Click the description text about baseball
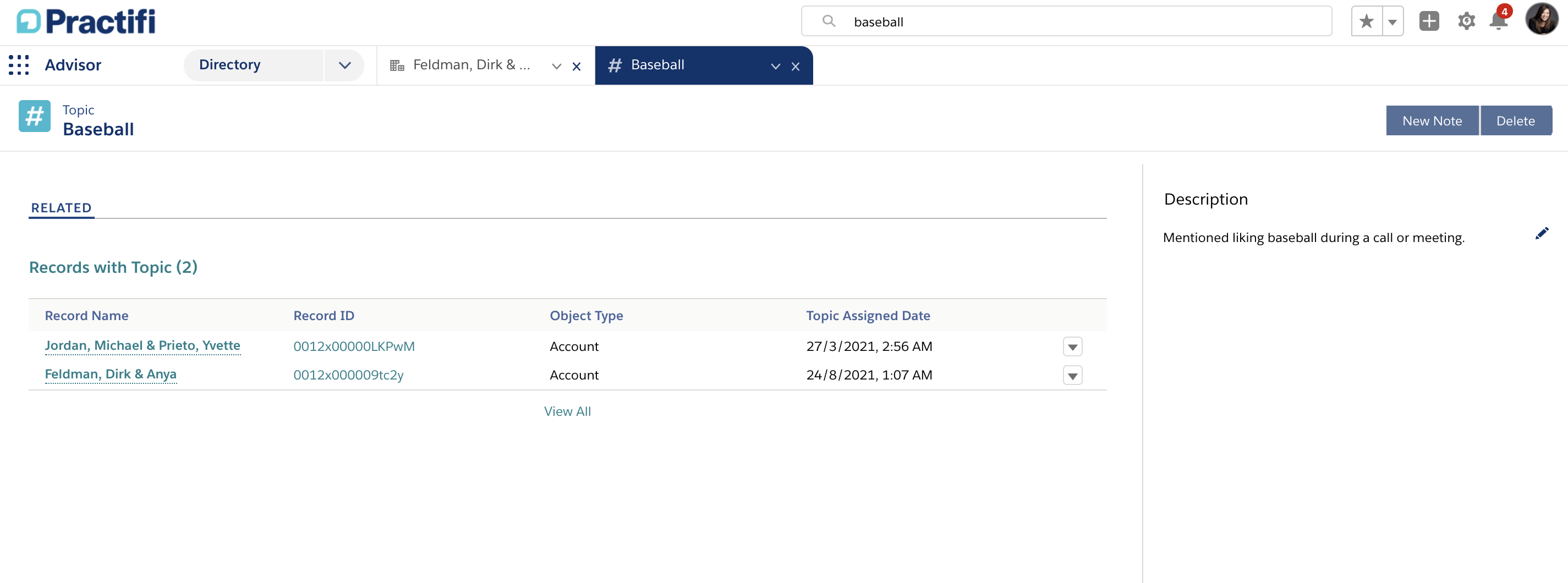Screen dimensions: 1568x583 click(x=1314, y=238)
